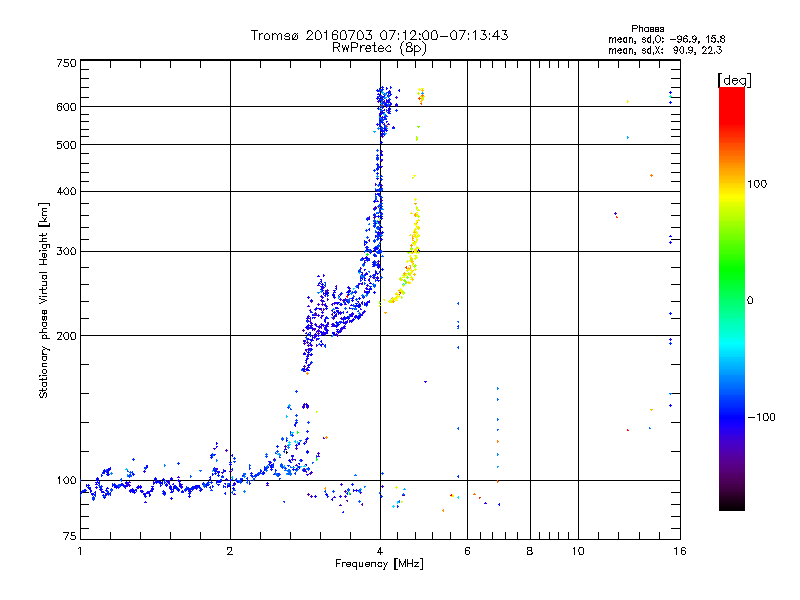The image size is (800, 600).
Task: Click the green band of the colorbar
Action: (x=732, y=268)
